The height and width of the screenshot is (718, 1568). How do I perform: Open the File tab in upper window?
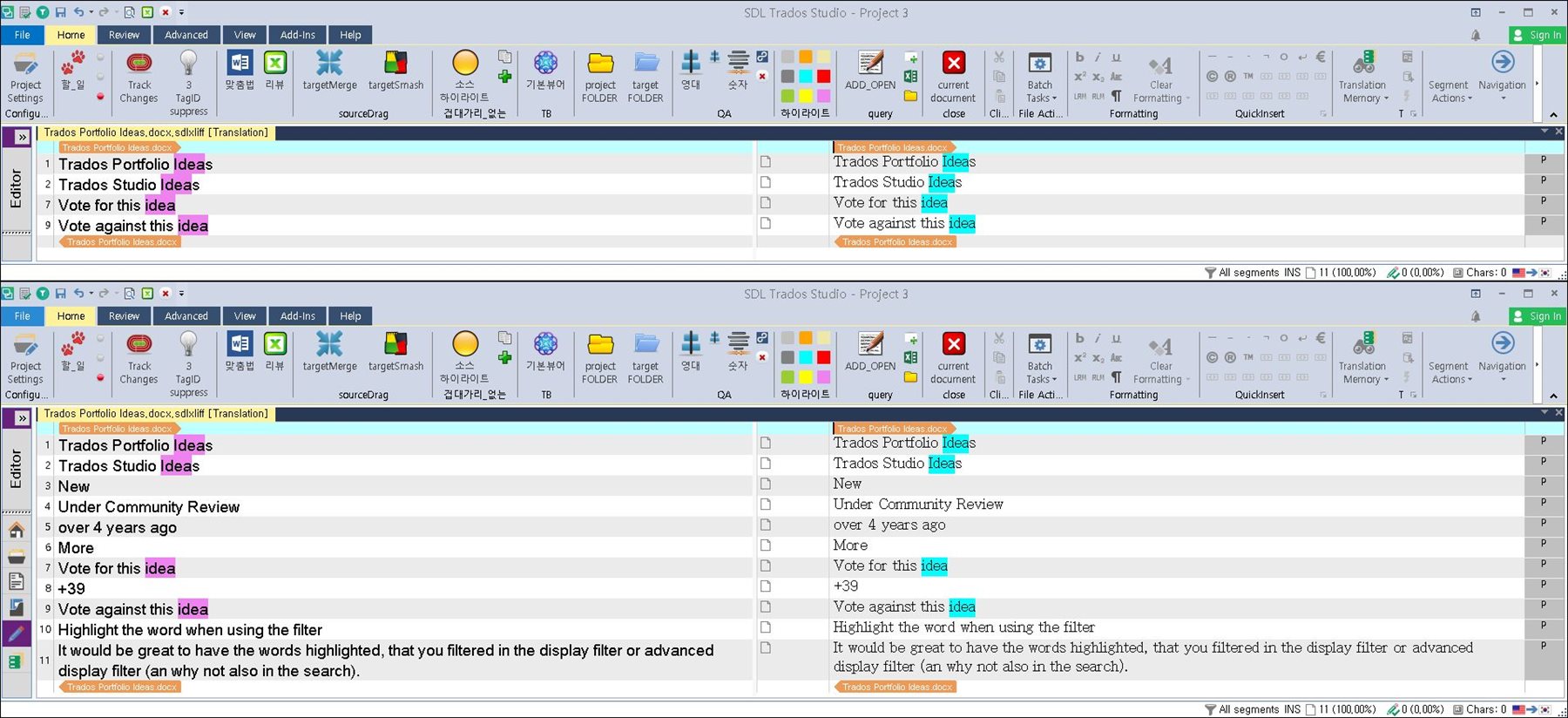point(23,35)
